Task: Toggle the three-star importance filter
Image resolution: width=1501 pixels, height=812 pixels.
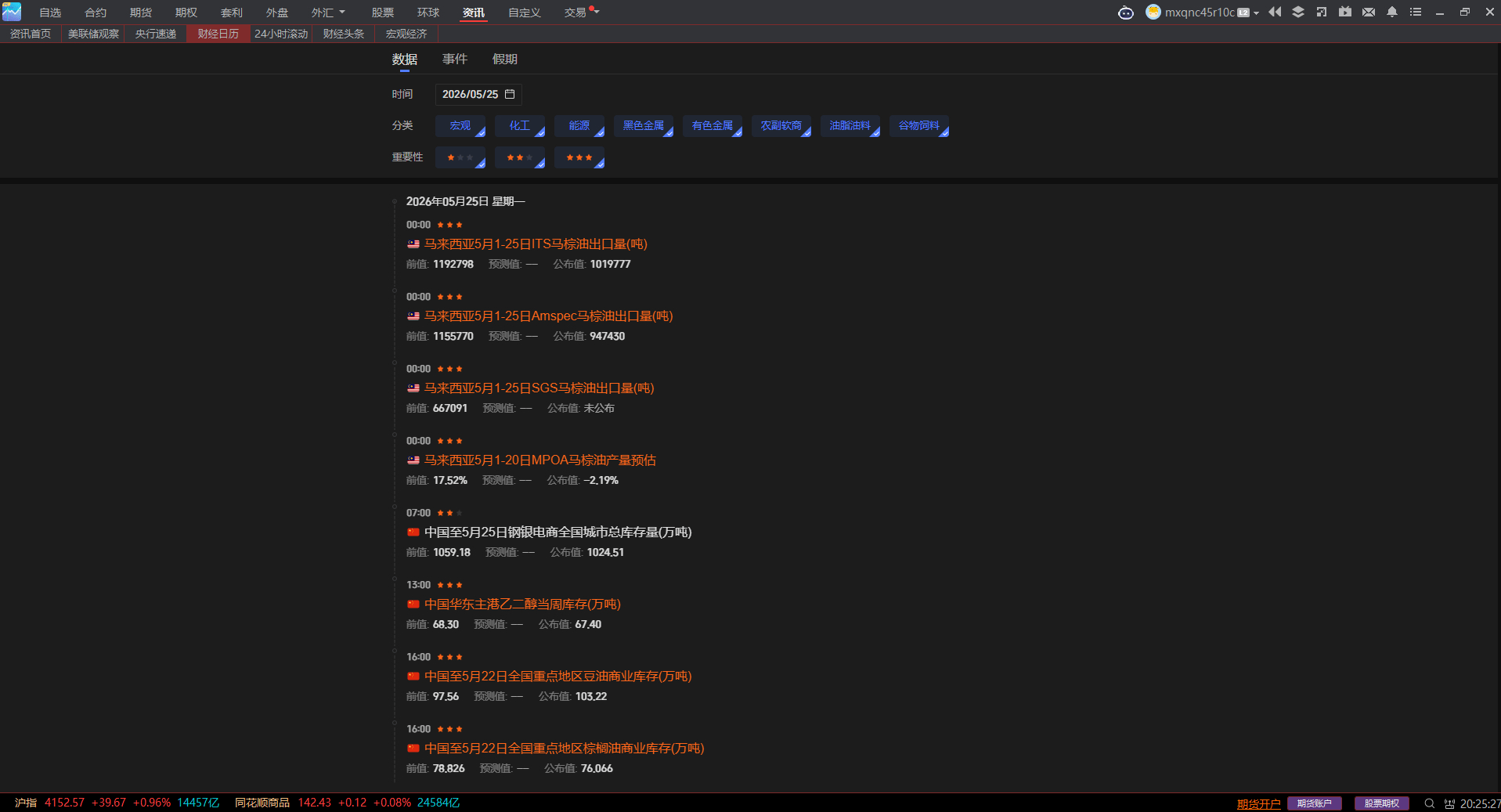Action: (x=579, y=158)
